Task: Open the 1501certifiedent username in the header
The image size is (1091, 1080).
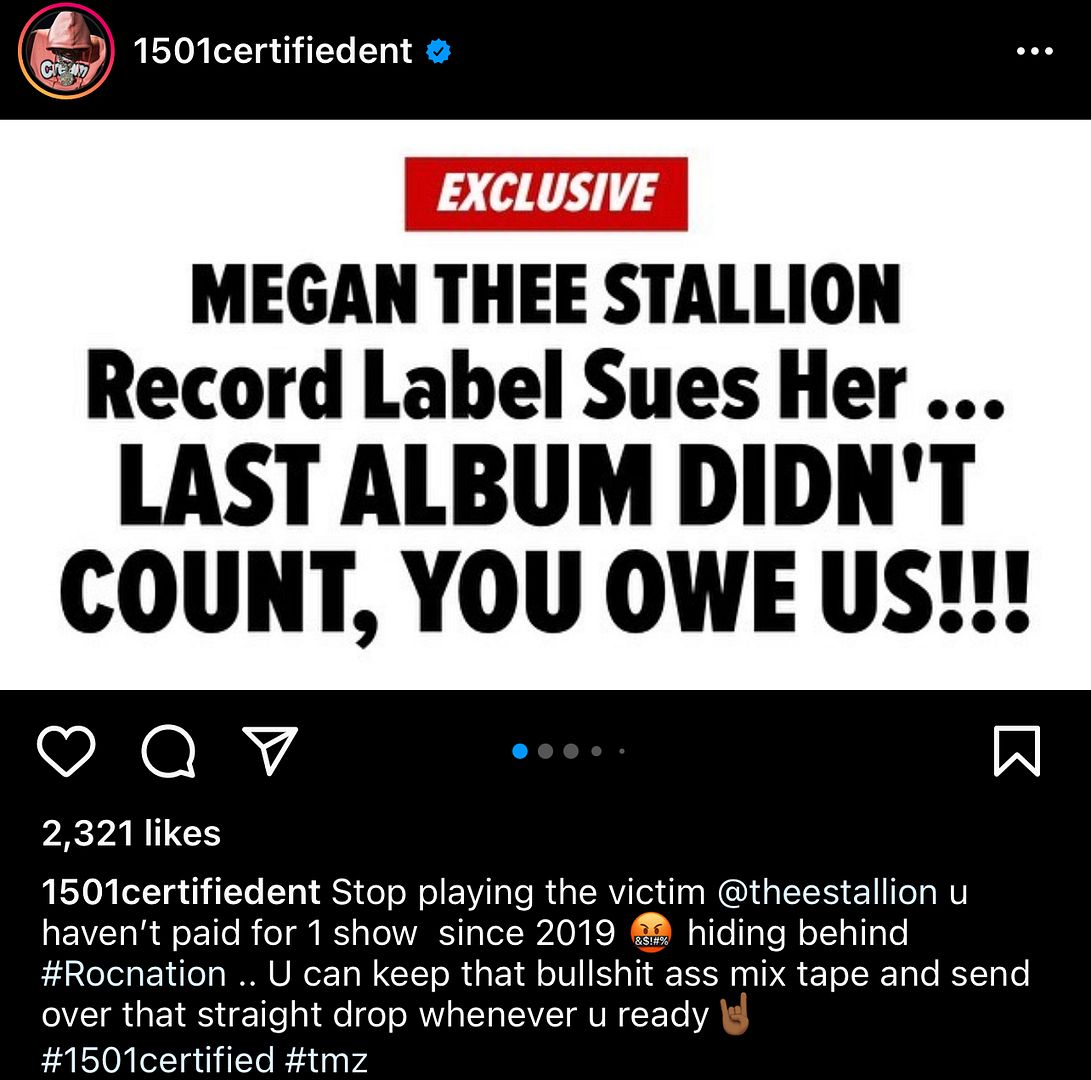Action: click(273, 51)
